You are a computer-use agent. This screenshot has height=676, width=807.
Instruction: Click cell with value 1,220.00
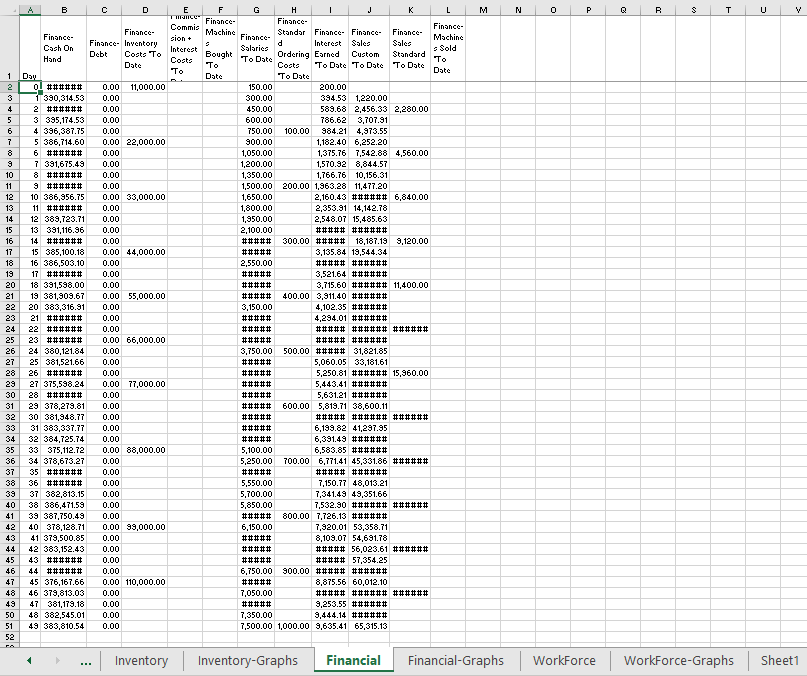tap(369, 98)
